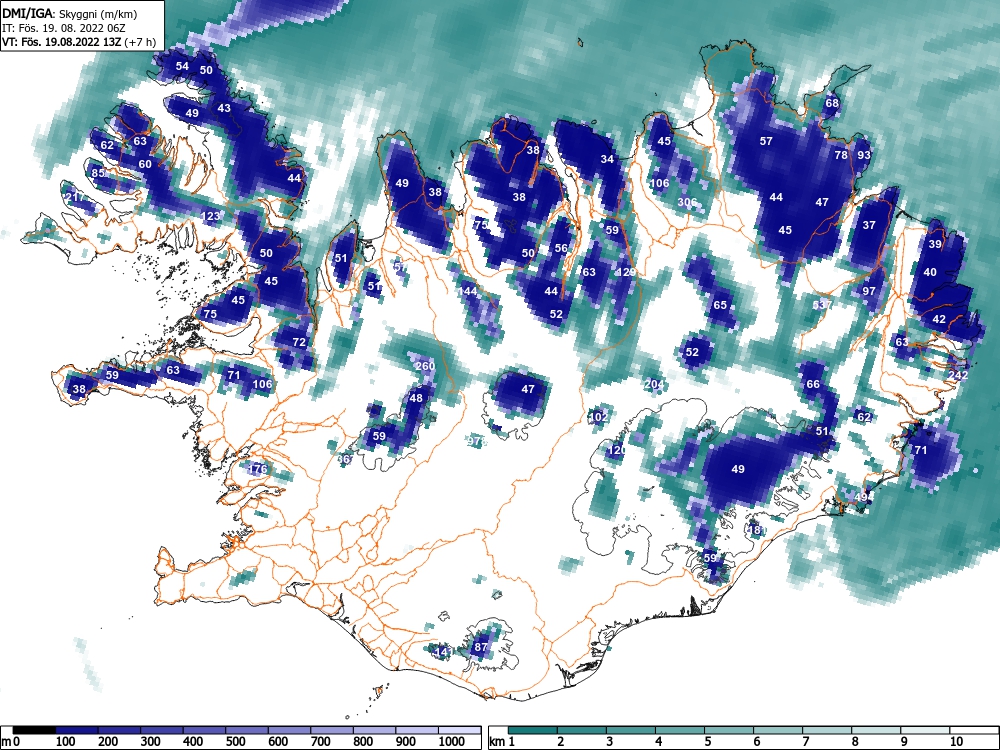Click the visibility value 54 on the map
Viewport: 1000px width, 750px height.
[182, 66]
